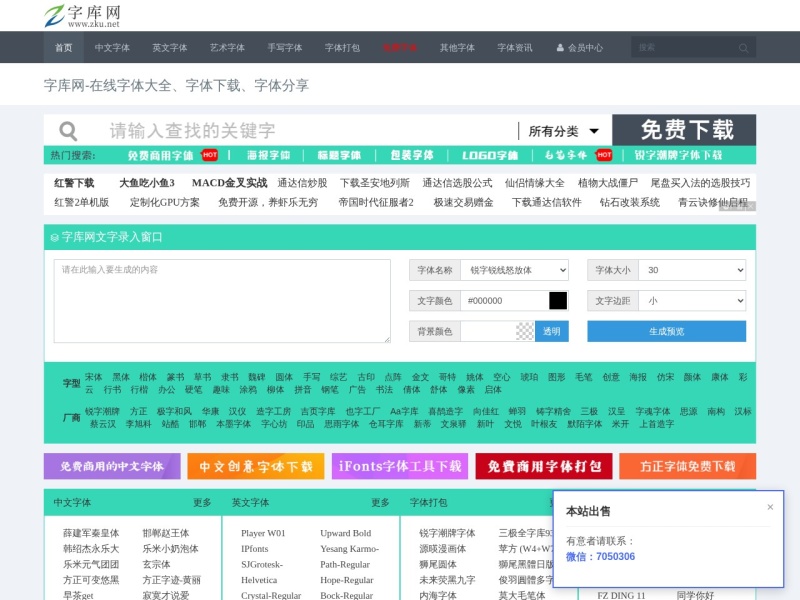The width and height of the screenshot is (800, 600).
Task: Open the 文字边距 margin dropdown
Action: (x=692, y=301)
